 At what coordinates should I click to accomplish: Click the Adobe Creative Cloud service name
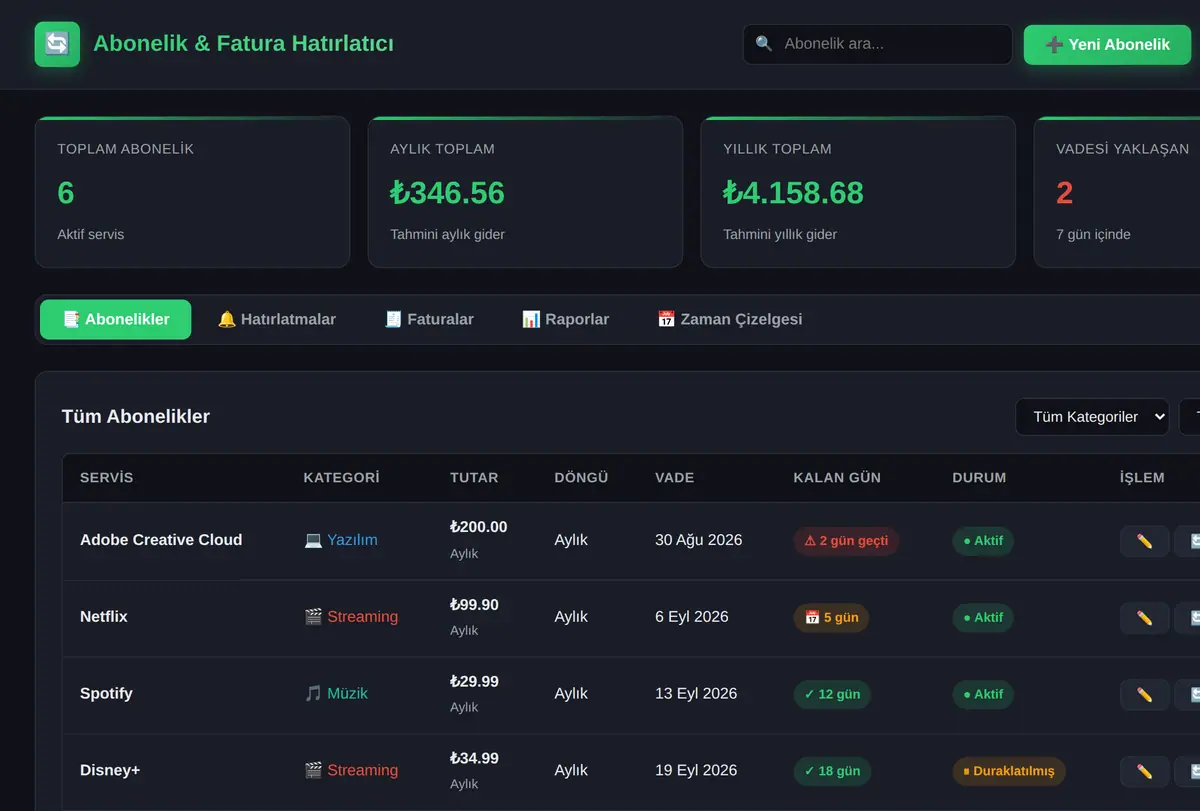pos(161,540)
